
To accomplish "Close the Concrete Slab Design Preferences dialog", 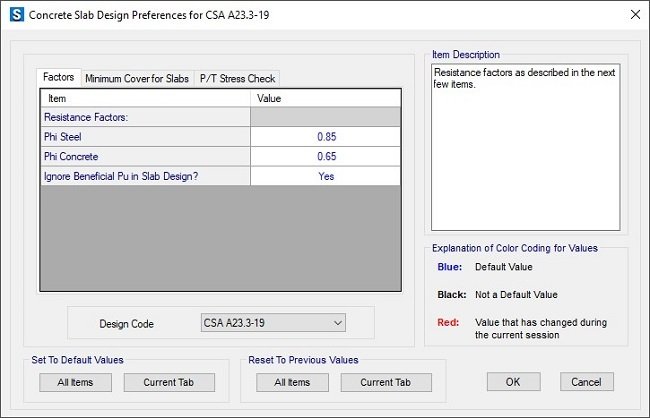I will coord(635,15).
